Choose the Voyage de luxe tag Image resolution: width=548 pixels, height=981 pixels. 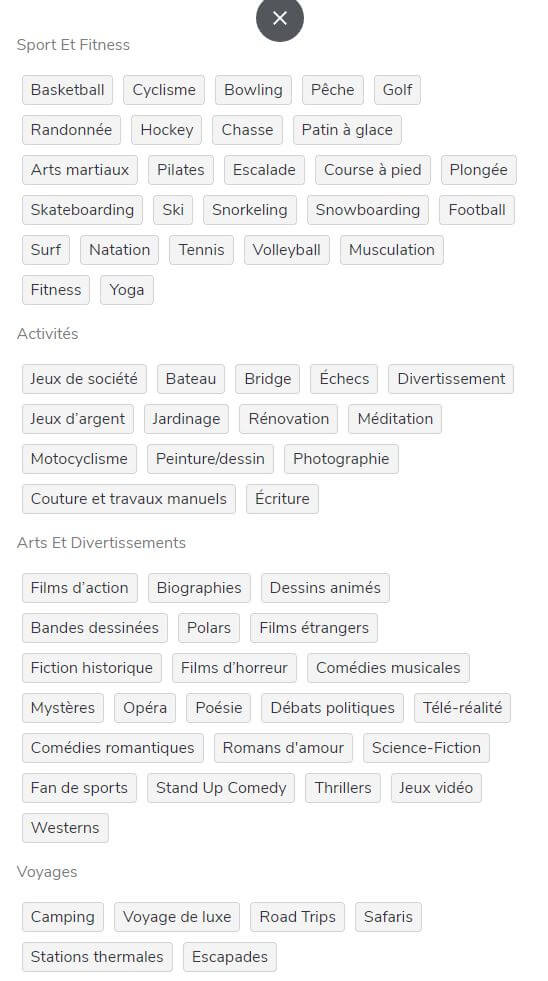click(x=177, y=917)
